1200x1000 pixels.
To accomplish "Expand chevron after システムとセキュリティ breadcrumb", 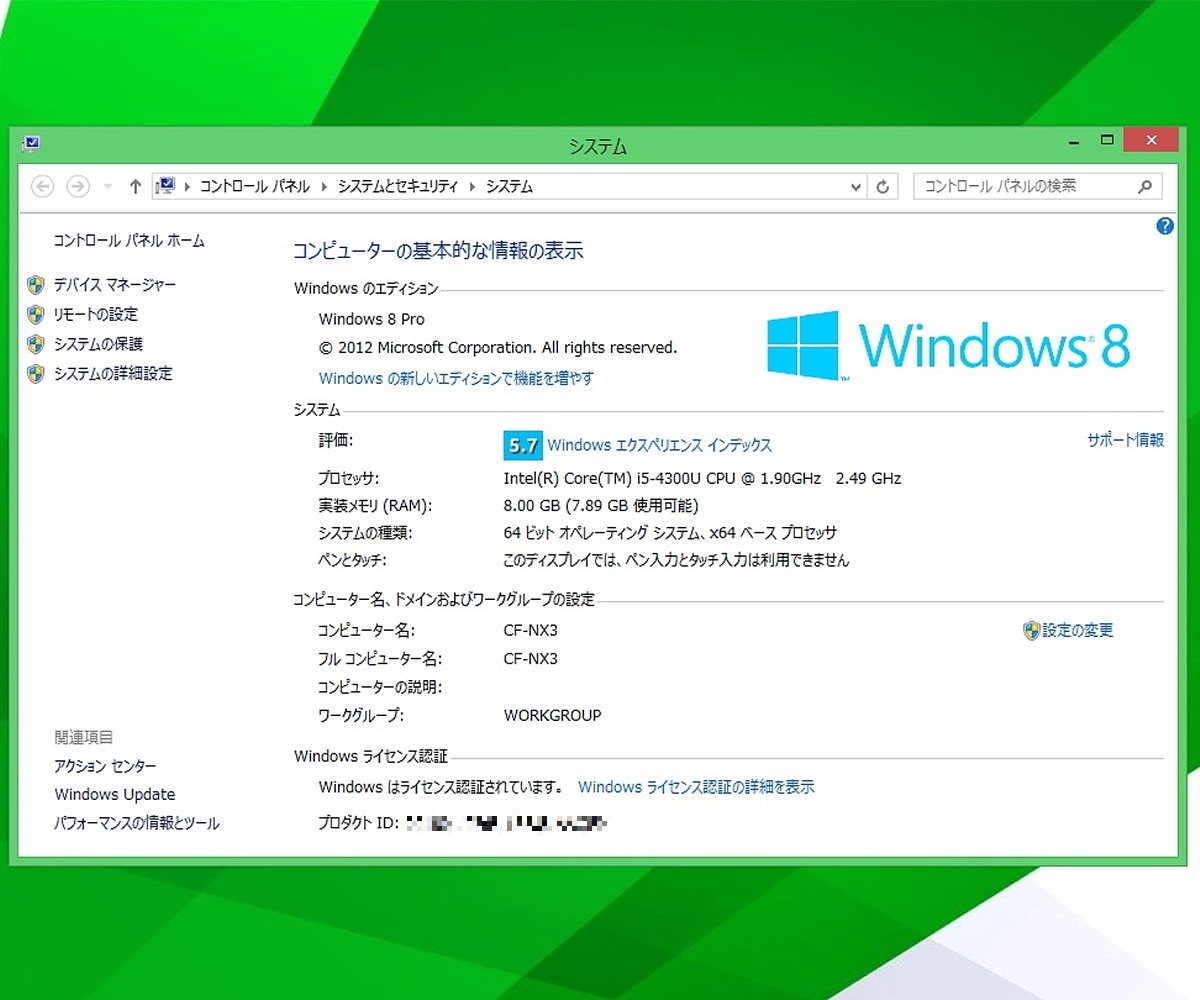I will (x=472, y=187).
